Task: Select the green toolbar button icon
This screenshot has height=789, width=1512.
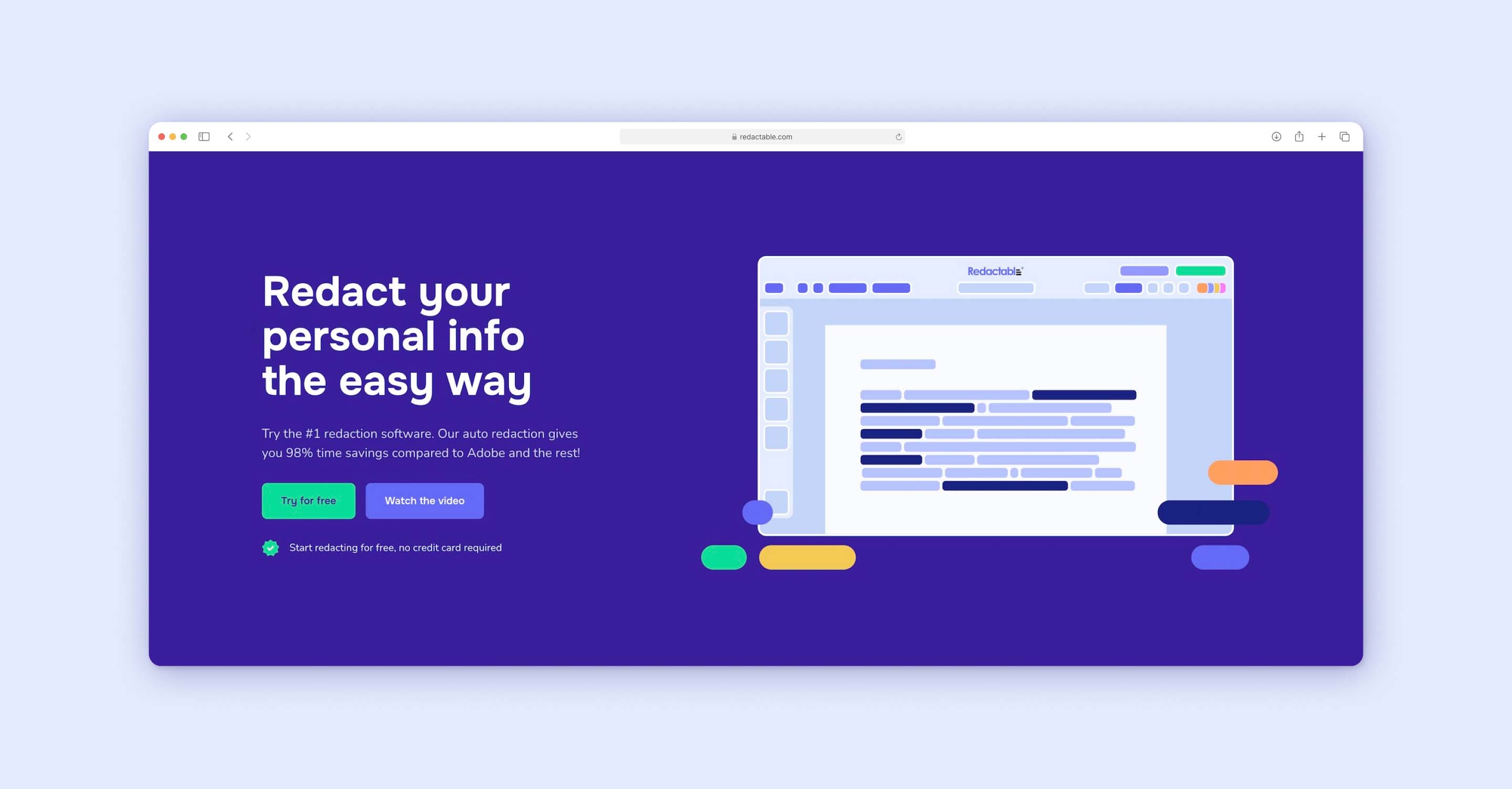Action: coord(1201,270)
